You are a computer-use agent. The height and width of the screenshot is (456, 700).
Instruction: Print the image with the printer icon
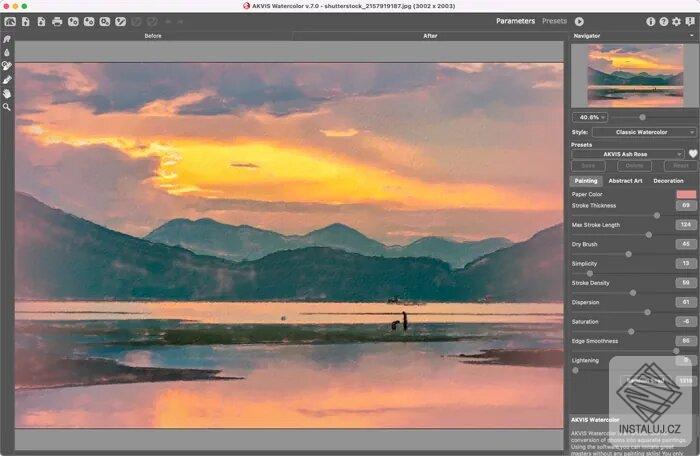tap(57, 21)
